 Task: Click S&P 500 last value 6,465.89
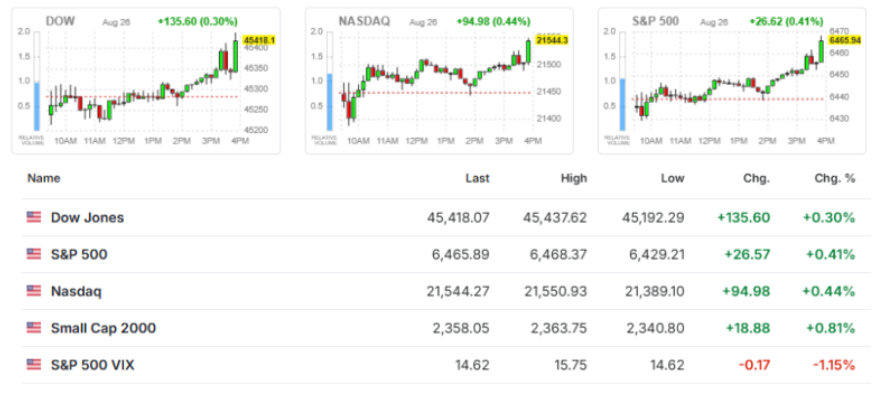[x=461, y=254]
